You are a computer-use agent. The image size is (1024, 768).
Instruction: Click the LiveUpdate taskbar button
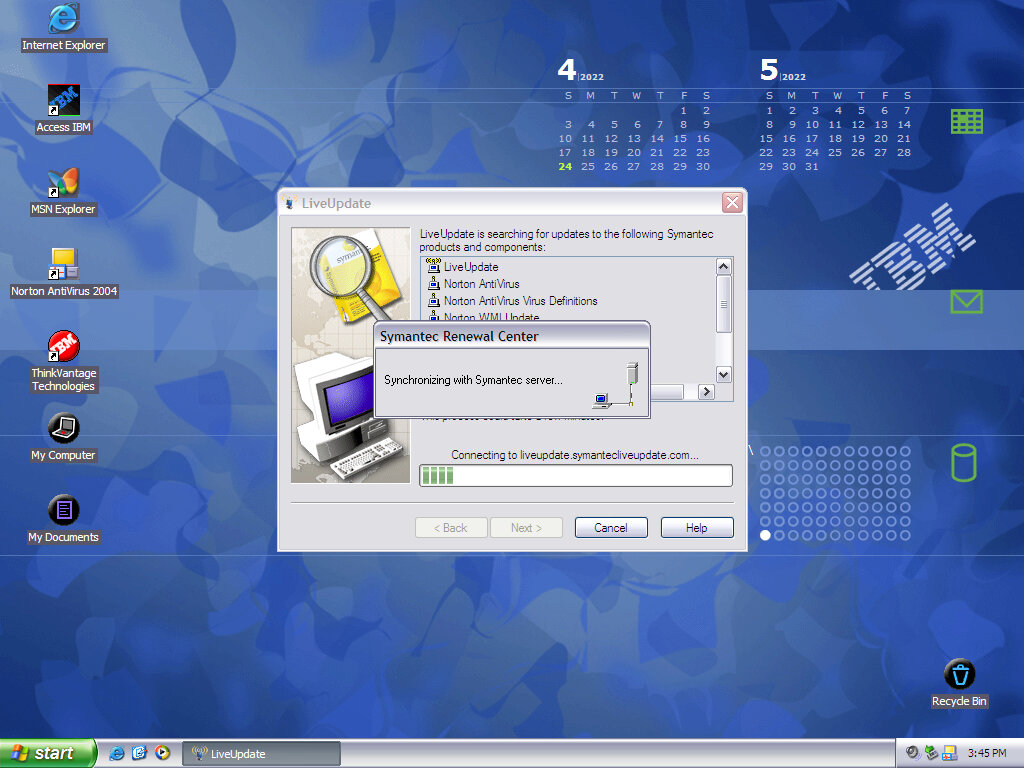tap(262, 753)
